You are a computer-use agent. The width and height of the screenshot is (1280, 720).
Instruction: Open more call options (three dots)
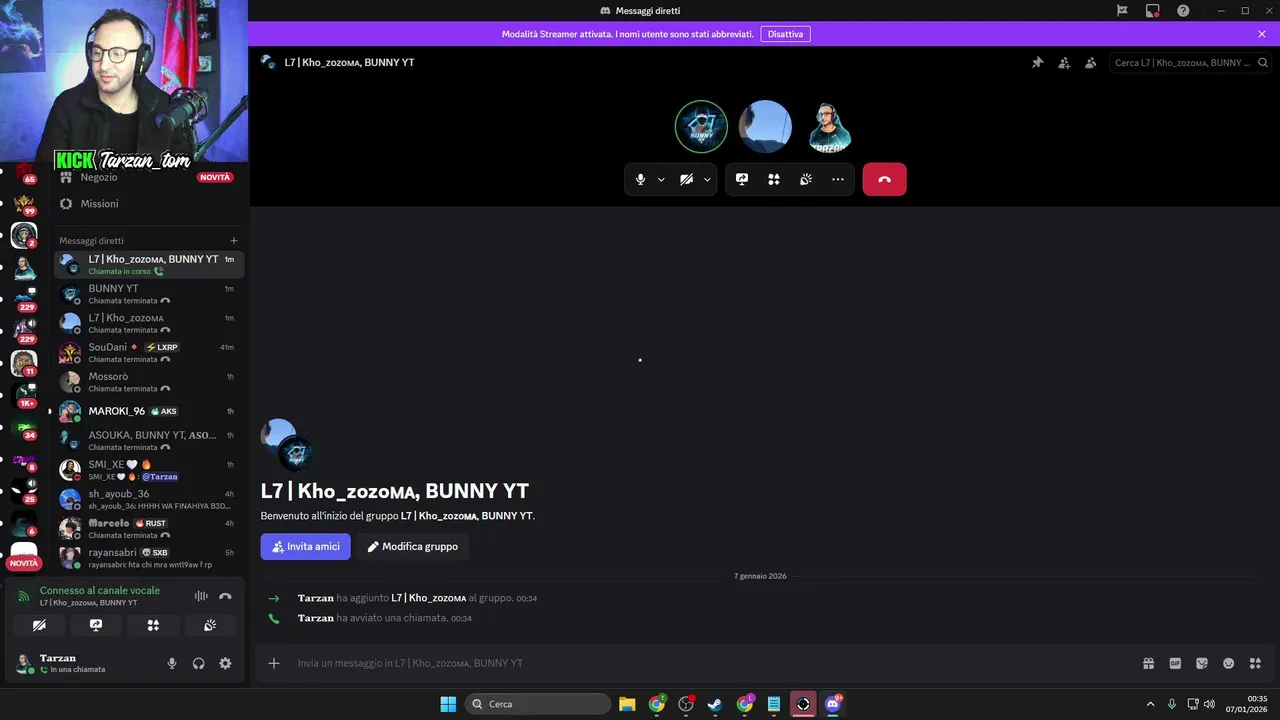point(838,179)
